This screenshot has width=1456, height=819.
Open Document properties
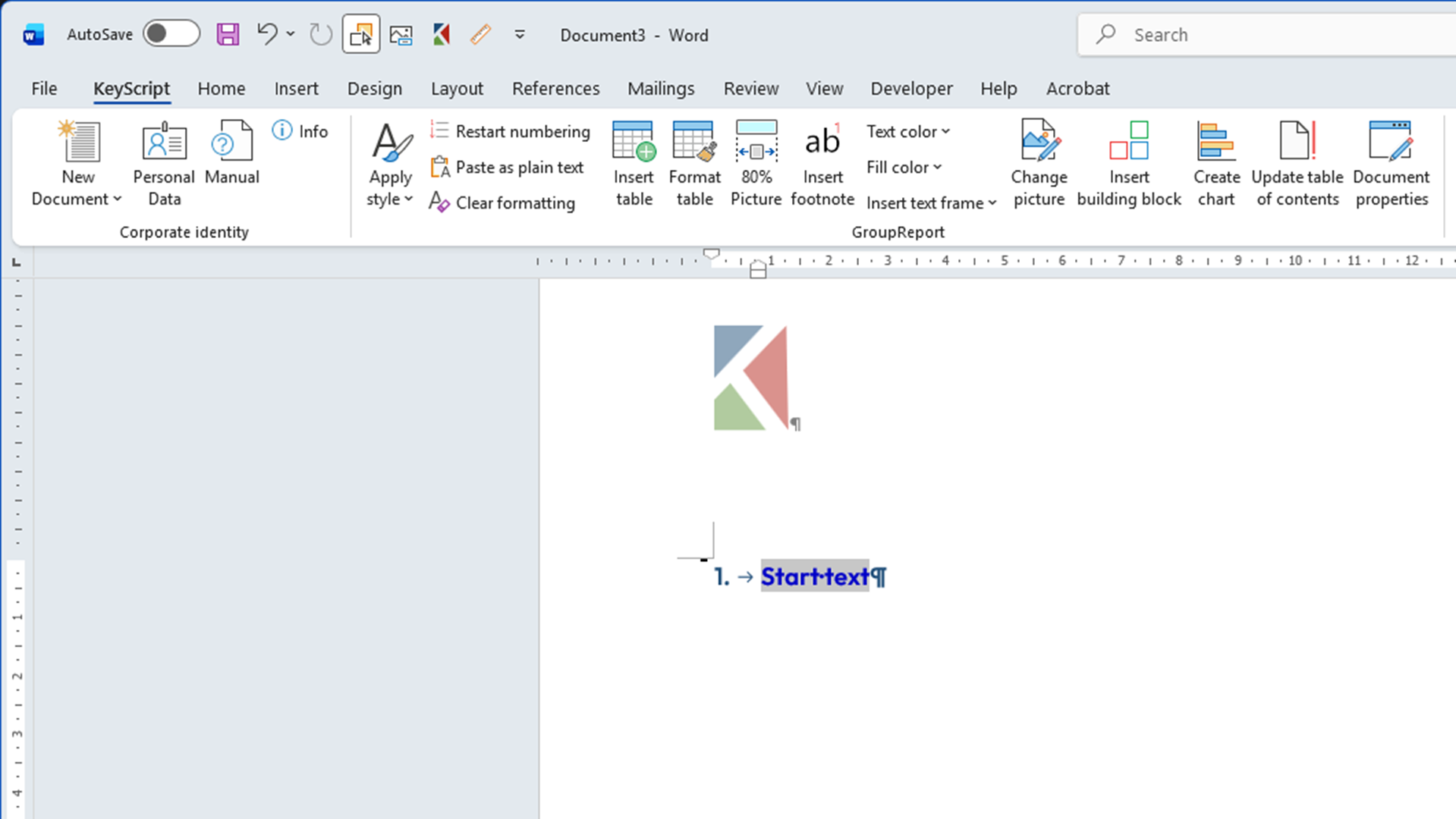coord(1392,164)
